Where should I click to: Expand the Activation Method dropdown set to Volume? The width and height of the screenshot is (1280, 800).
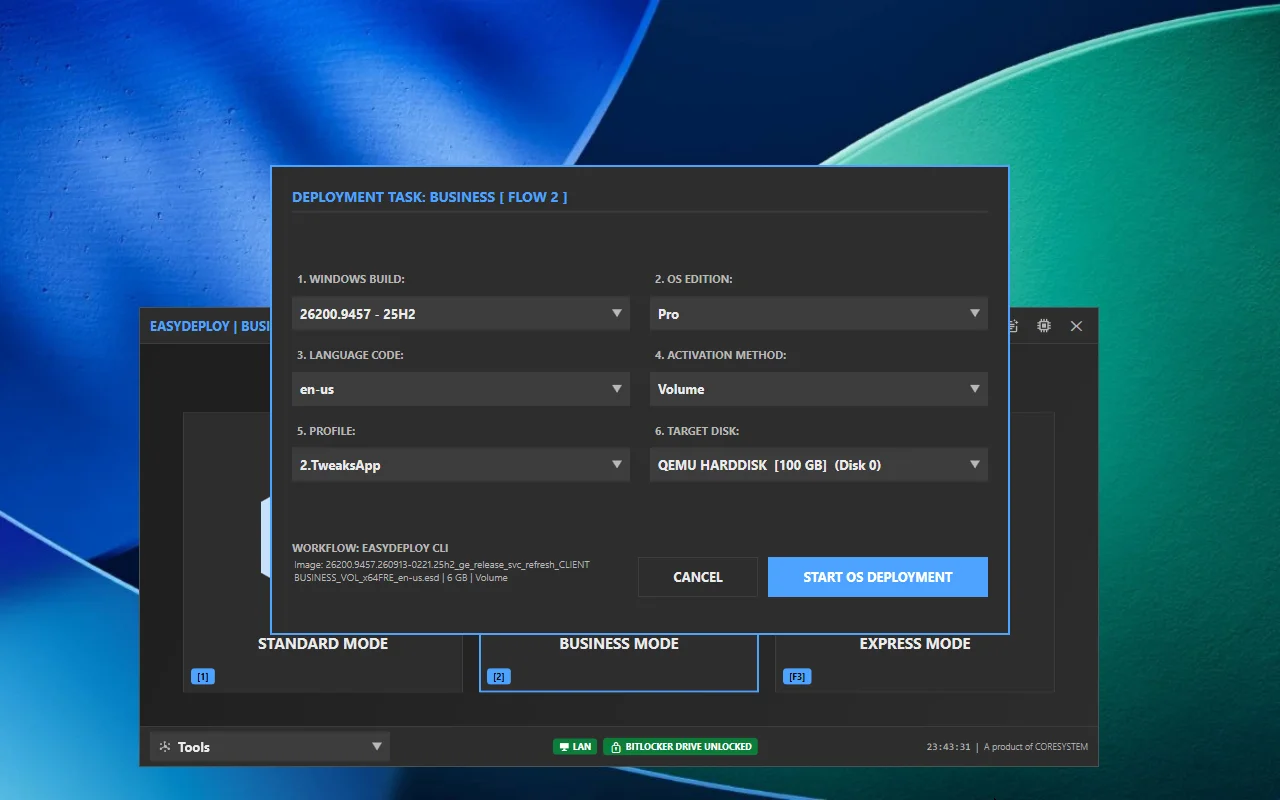[x=819, y=389]
